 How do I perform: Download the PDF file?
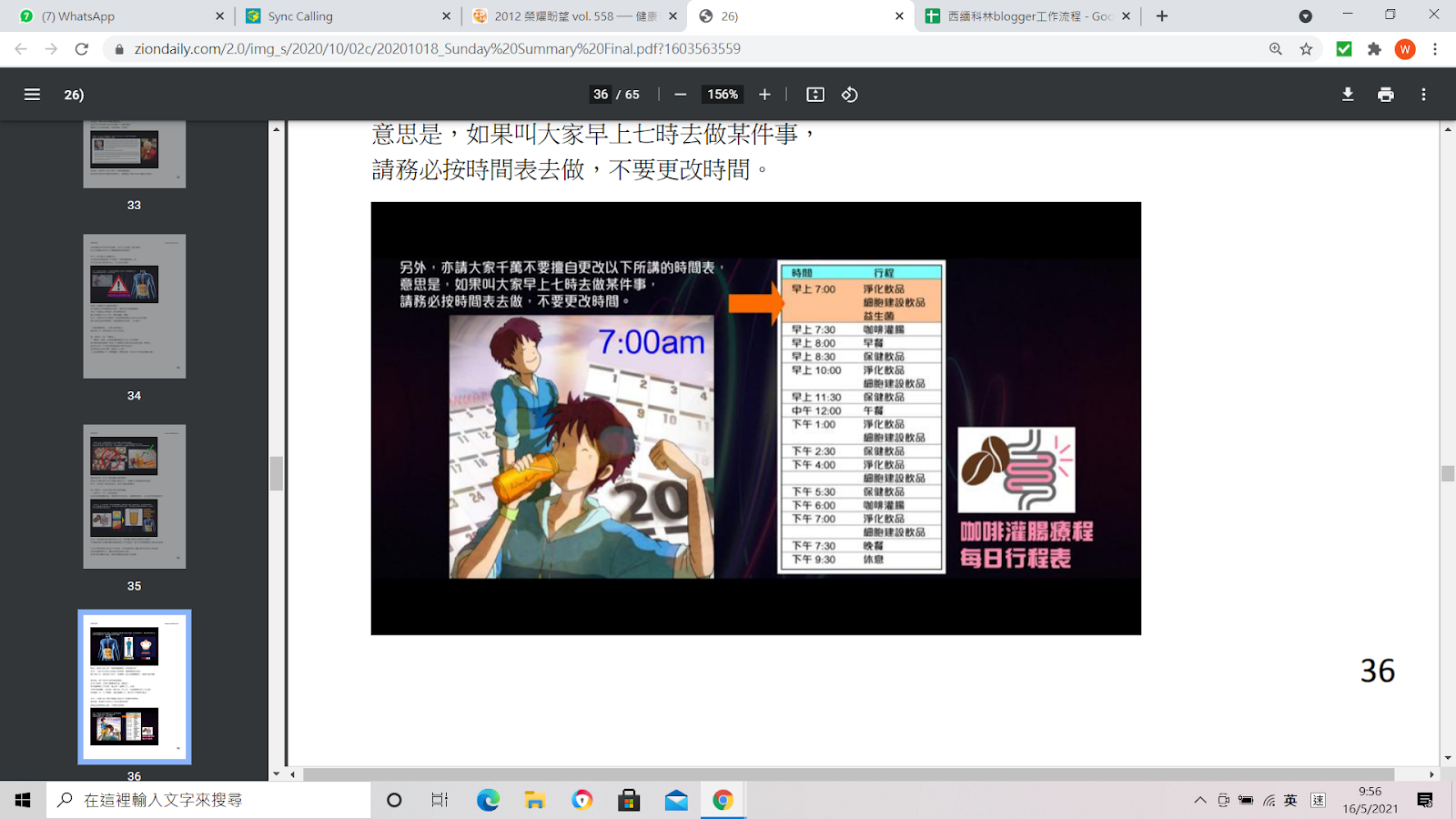(1348, 95)
